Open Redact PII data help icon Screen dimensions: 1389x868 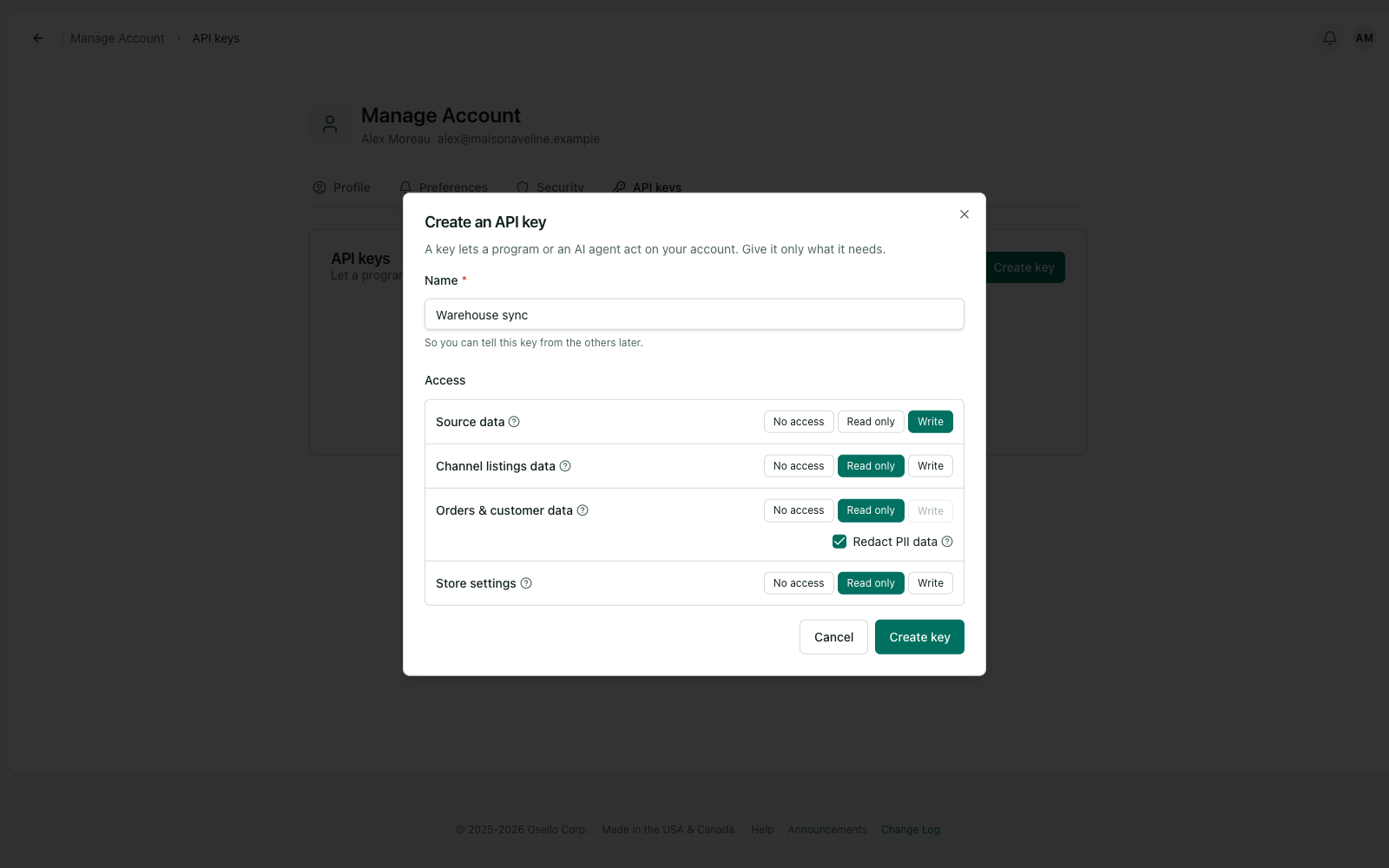click(947, 542)
